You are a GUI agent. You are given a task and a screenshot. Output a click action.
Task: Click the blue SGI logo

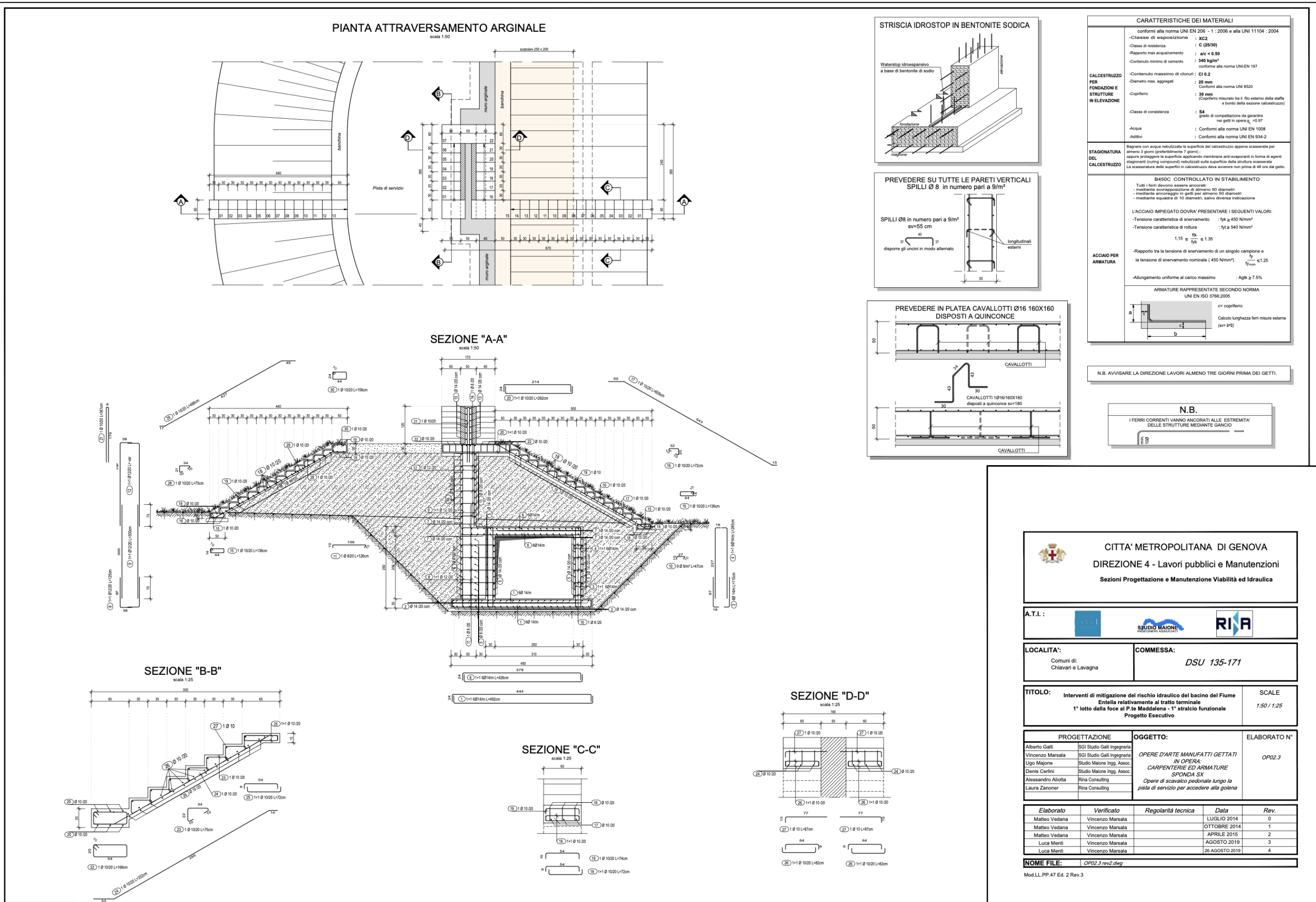click(x=1087, y=623)
